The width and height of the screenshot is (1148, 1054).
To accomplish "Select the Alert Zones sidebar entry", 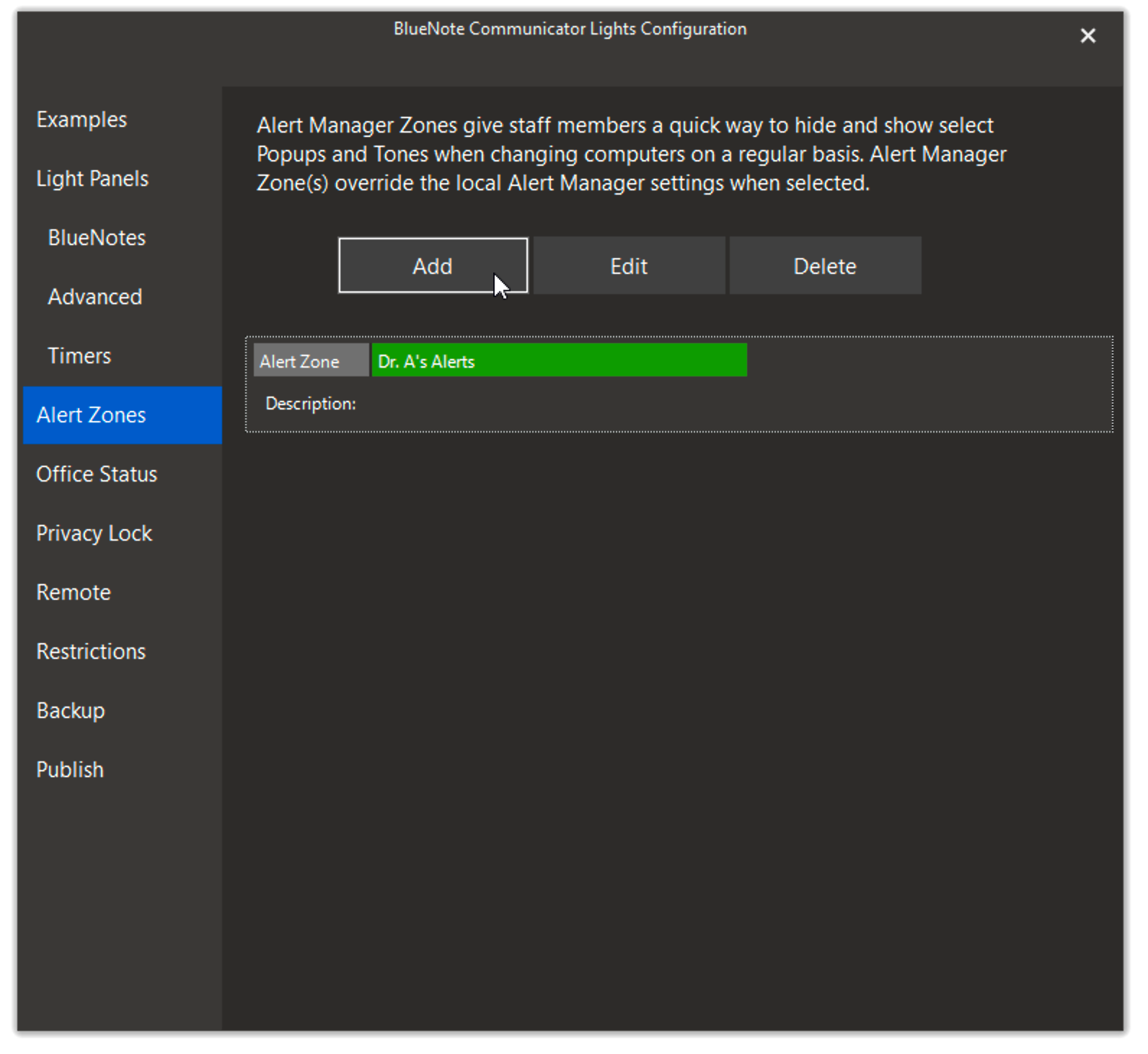I will [x=123, y=415].
